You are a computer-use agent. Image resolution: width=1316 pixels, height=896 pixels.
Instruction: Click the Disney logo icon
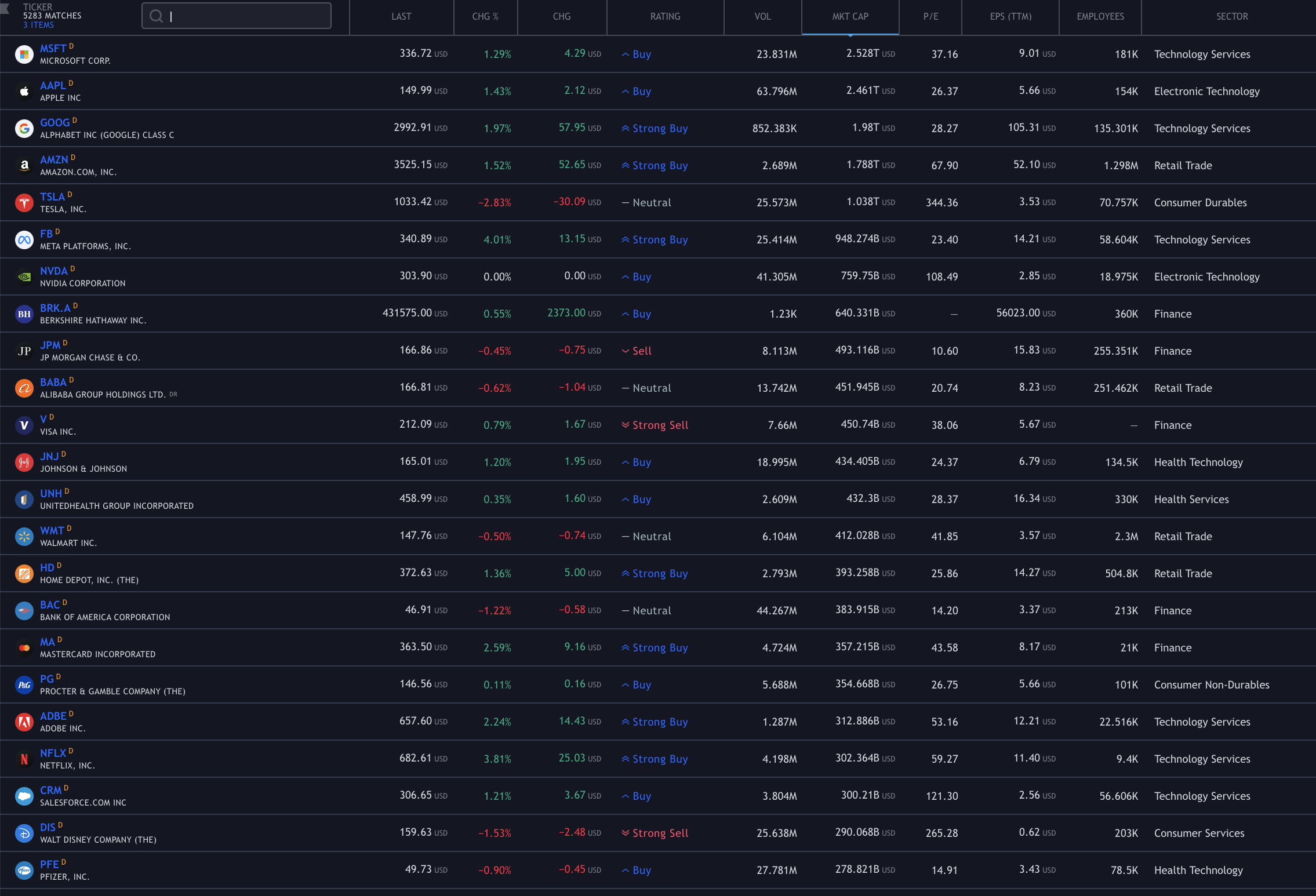pyautogui.click(x=24, y=833)
